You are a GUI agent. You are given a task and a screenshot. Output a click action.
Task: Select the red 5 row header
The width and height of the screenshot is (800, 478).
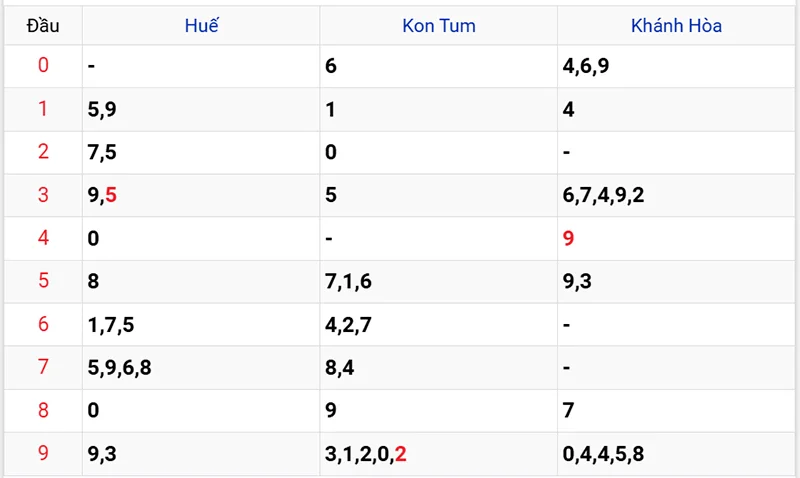coord(43,281)
